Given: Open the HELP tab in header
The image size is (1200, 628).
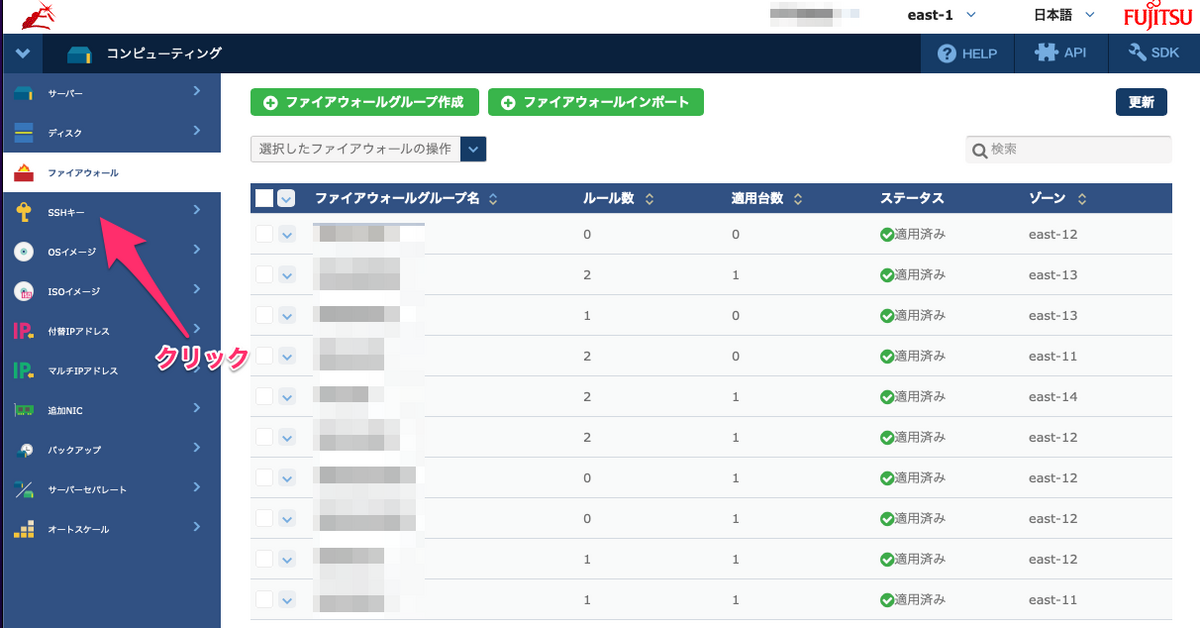Looking at the screenshot, I should (967, 53).
